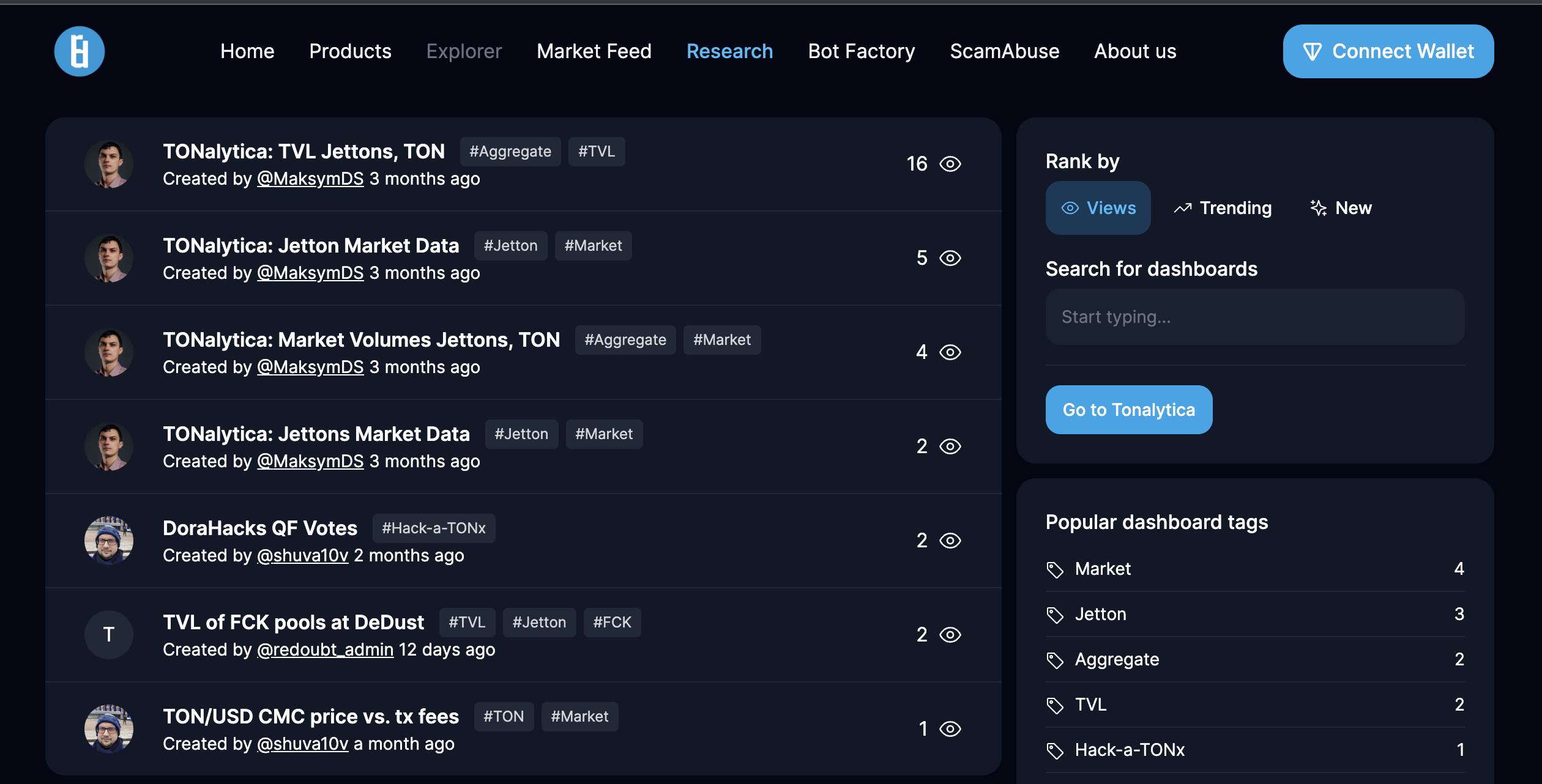
Task: Click avatar on TVL Jettons, TON row
Action: point(109,164)
